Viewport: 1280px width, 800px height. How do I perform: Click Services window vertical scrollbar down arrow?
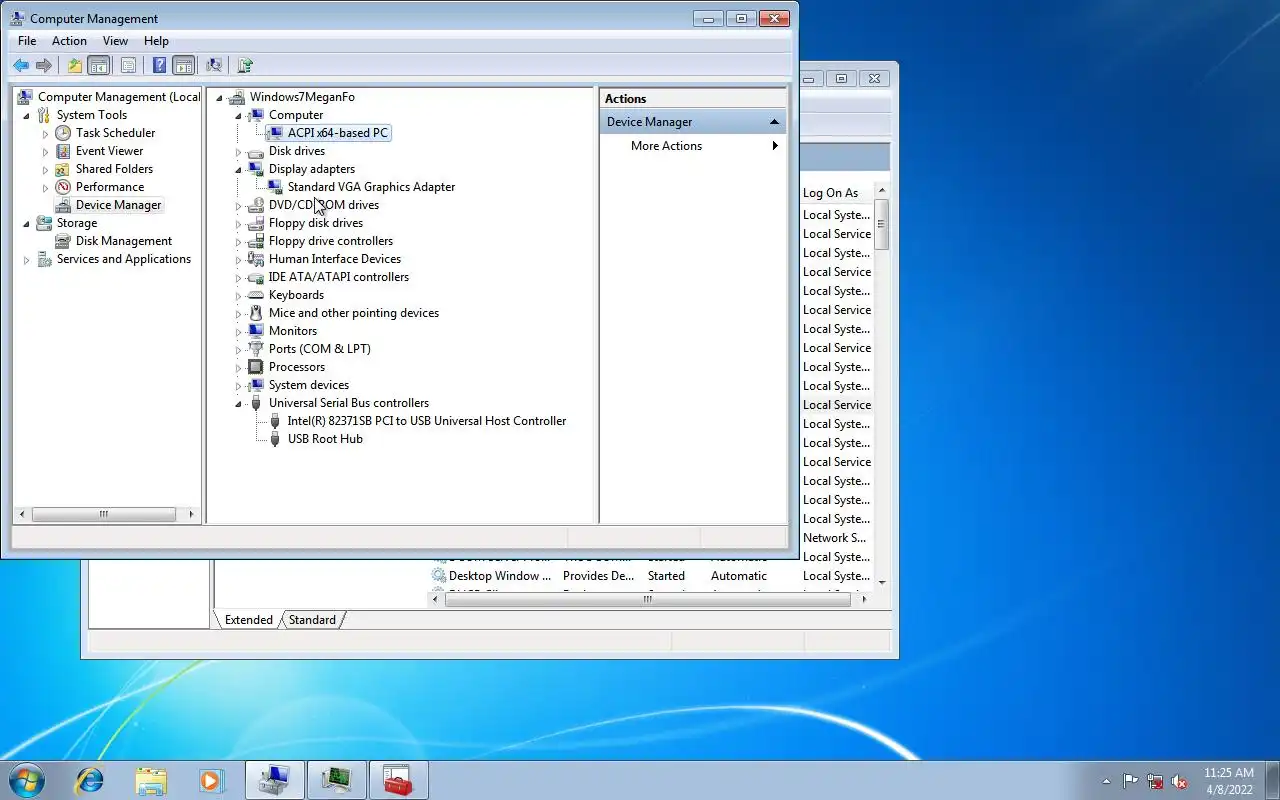[x=881, y=581]
